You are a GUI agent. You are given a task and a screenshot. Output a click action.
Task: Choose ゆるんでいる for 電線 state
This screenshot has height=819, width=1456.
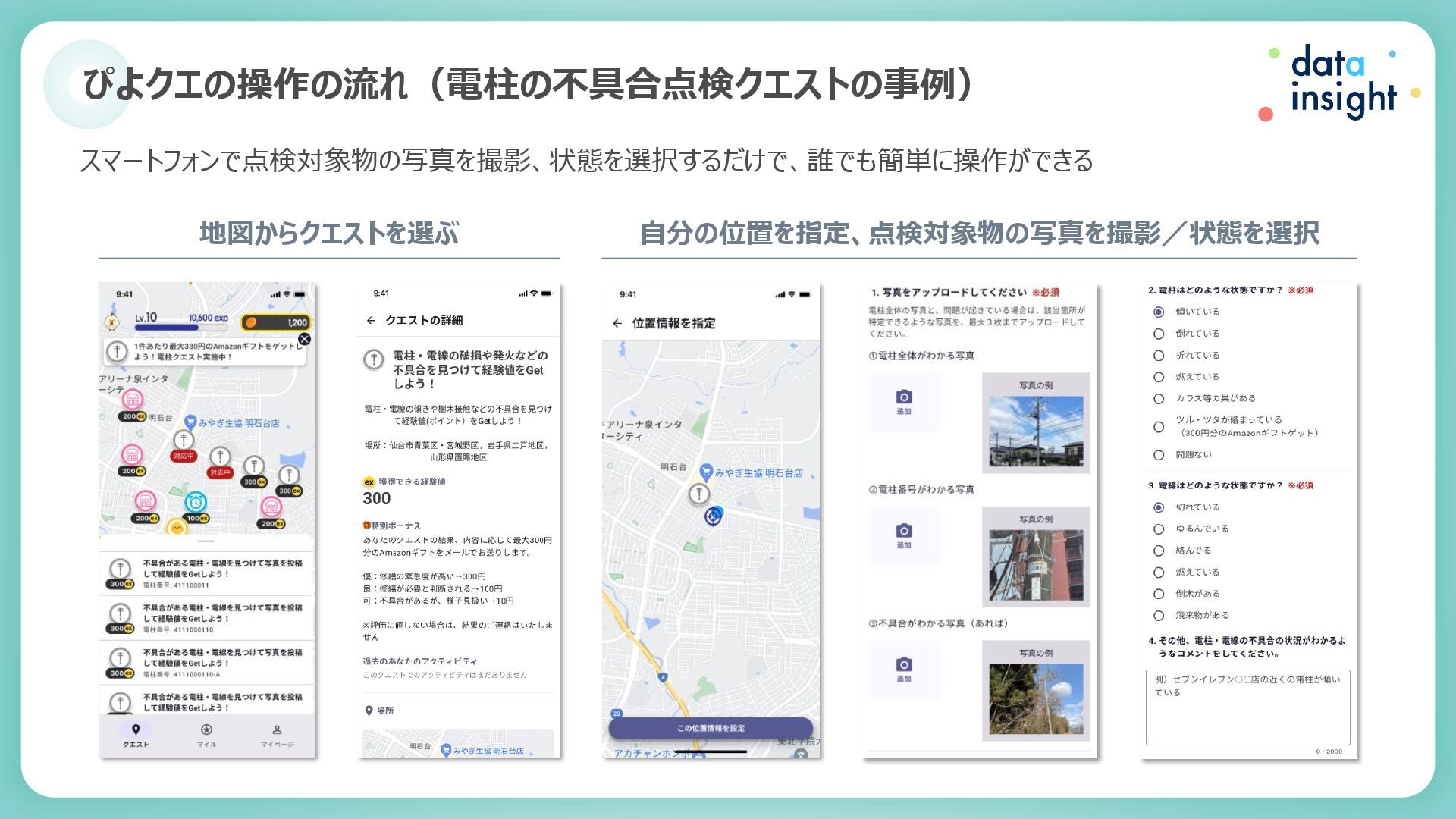coord(1159,529)
